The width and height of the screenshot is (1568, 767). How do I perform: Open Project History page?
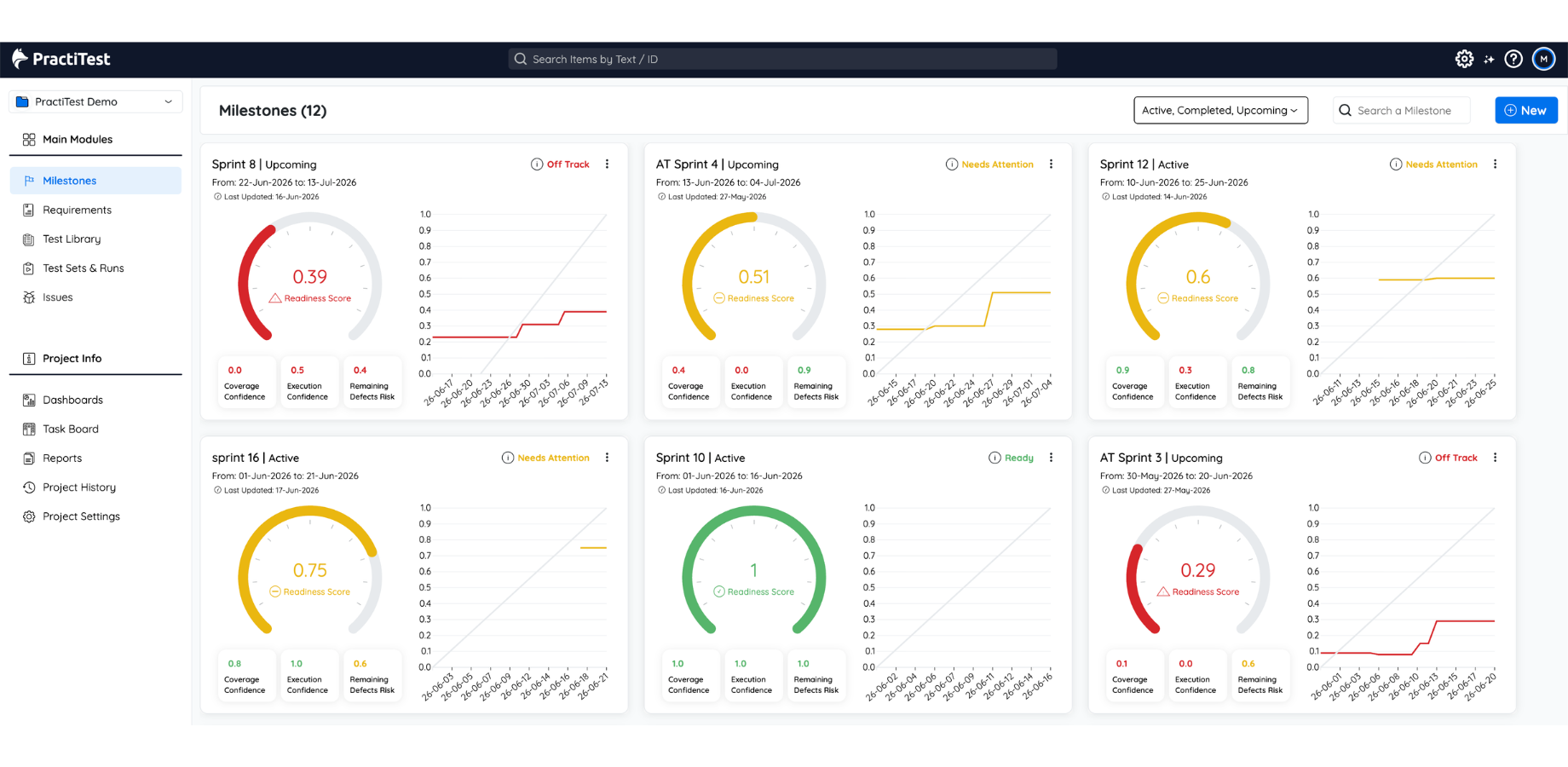pyautogui.click(x=79, y=487)
